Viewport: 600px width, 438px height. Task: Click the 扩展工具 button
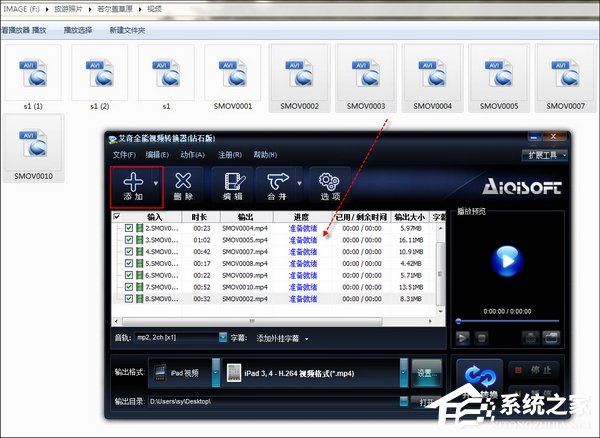coord(546,155)
